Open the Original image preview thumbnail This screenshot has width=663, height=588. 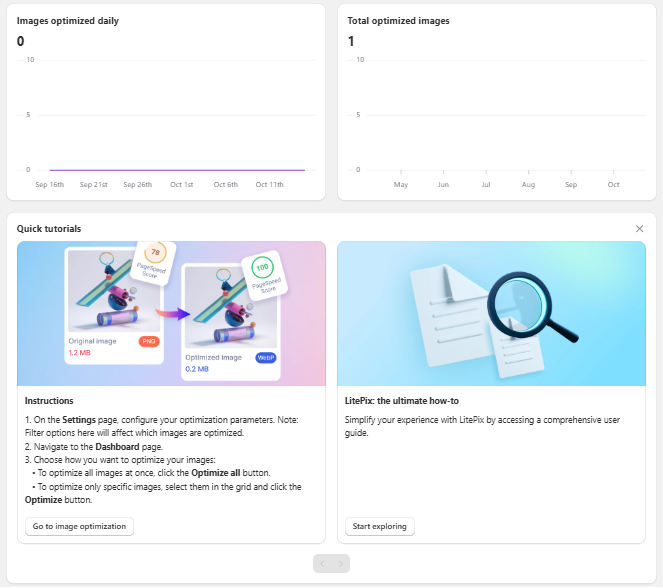111,289
